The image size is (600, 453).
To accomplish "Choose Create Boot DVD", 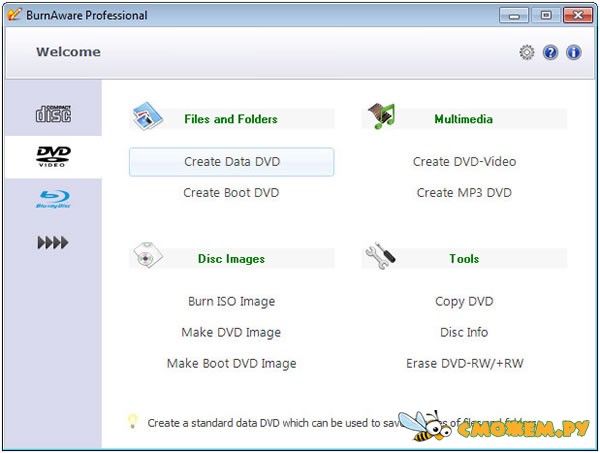I will click(x=231, y=193).
